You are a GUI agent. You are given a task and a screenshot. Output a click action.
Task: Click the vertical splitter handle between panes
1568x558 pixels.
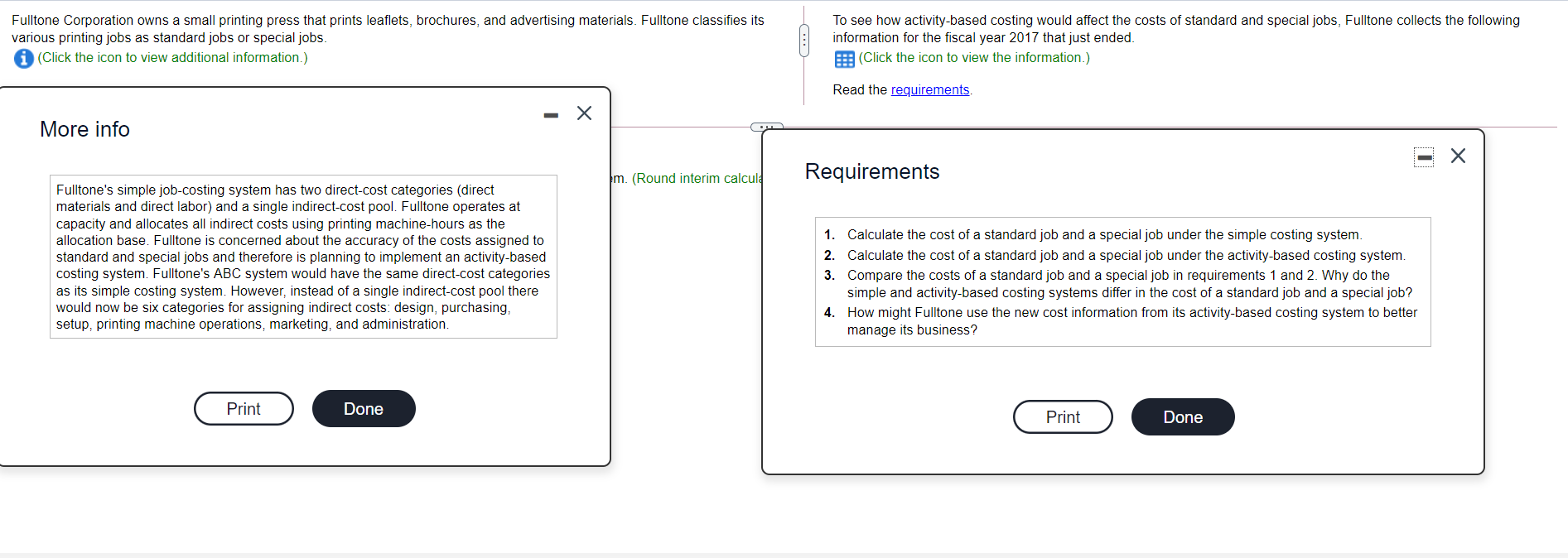[x=803, y=41]
